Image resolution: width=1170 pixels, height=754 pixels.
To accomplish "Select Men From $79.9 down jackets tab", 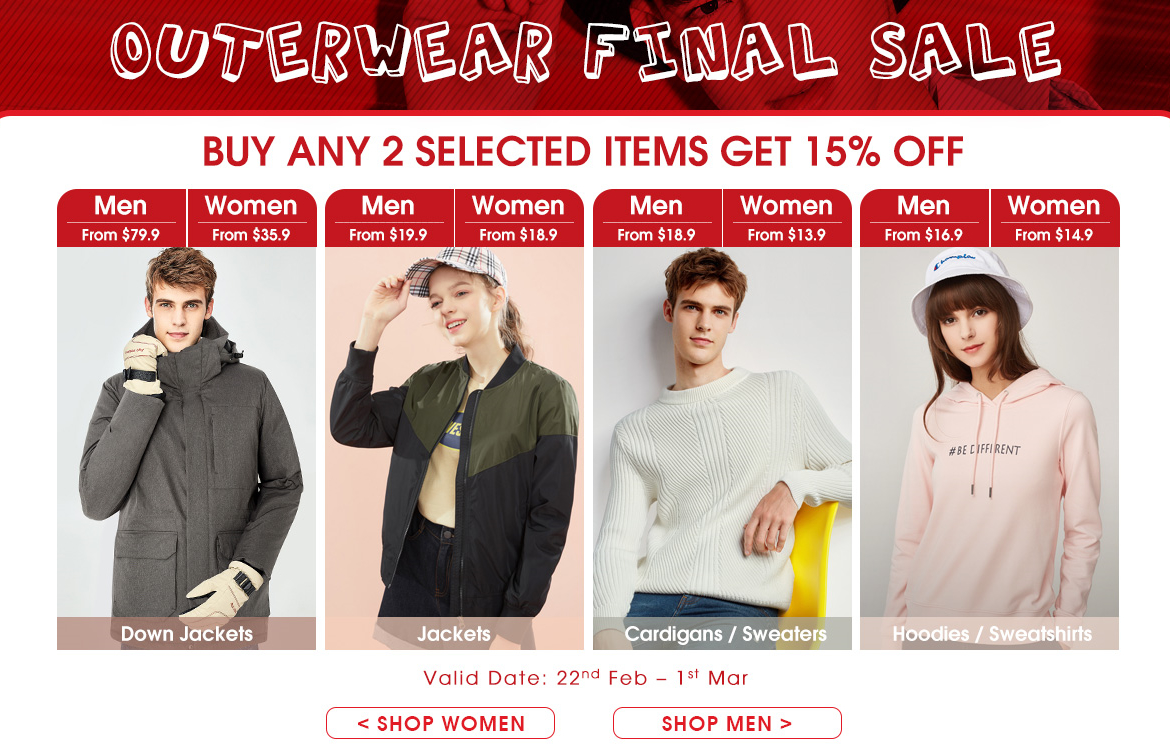I will (x=121, y=218).
